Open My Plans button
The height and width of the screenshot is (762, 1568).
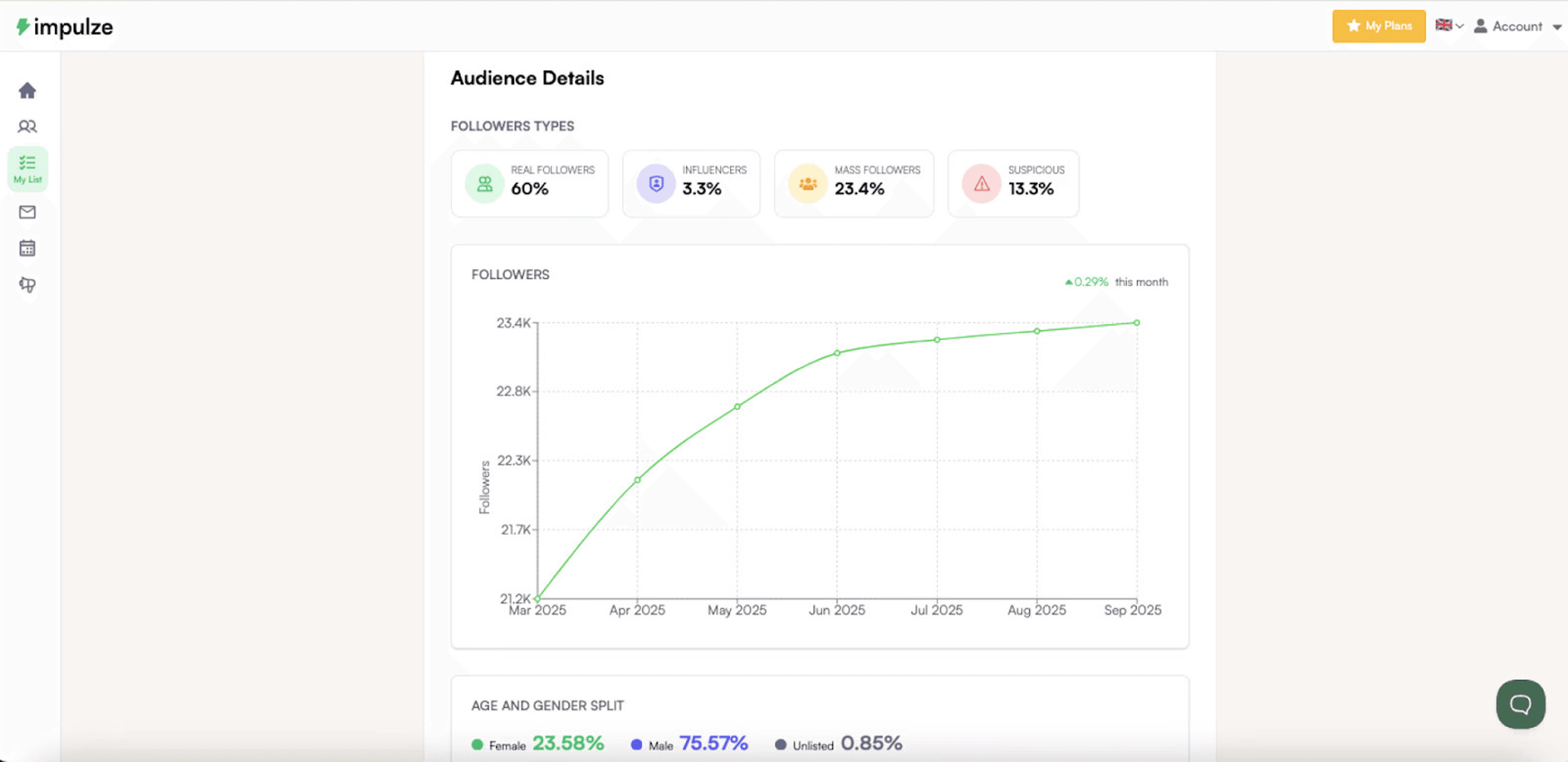click(1379, 26)
